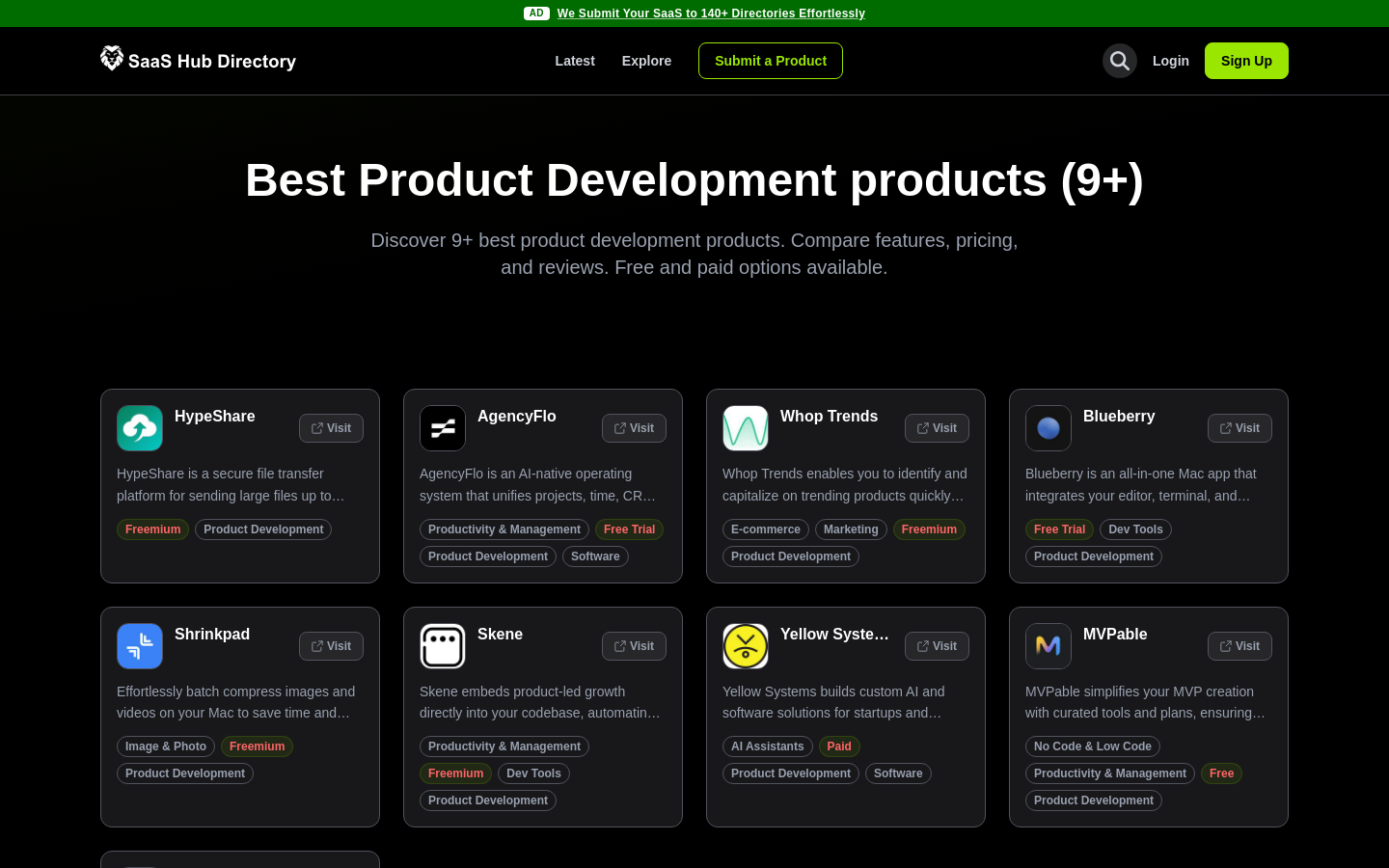Image resolution: width=1389 pixels, height=868 pixels.
Task: Select AgencyFlo's Productivity & Management tag
Action: pyautogui.click(x=504, y=529)
